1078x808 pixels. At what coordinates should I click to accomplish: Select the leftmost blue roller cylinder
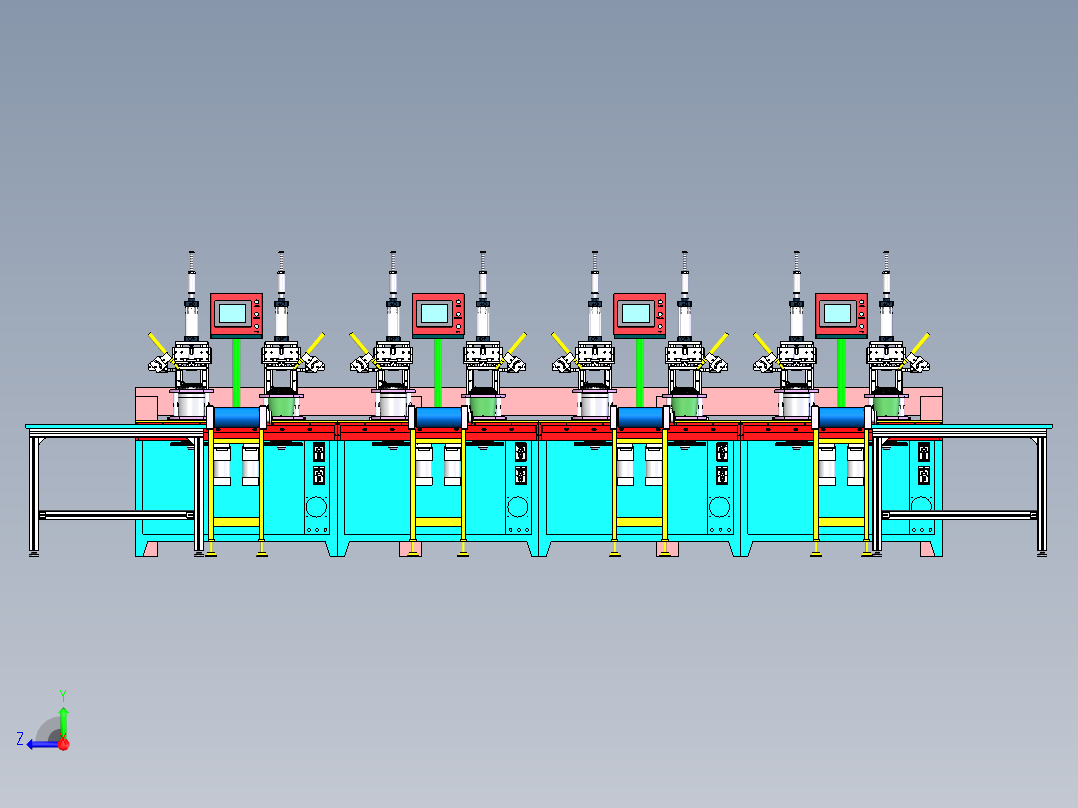(237, 417)
